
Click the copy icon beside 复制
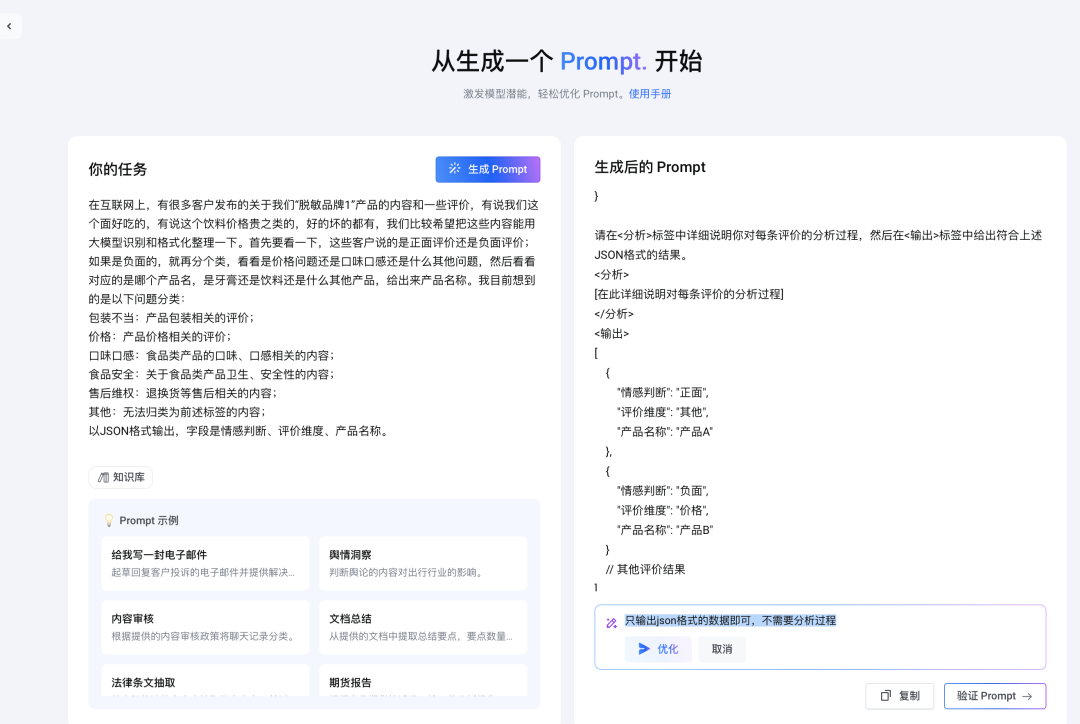coord(884,696)
